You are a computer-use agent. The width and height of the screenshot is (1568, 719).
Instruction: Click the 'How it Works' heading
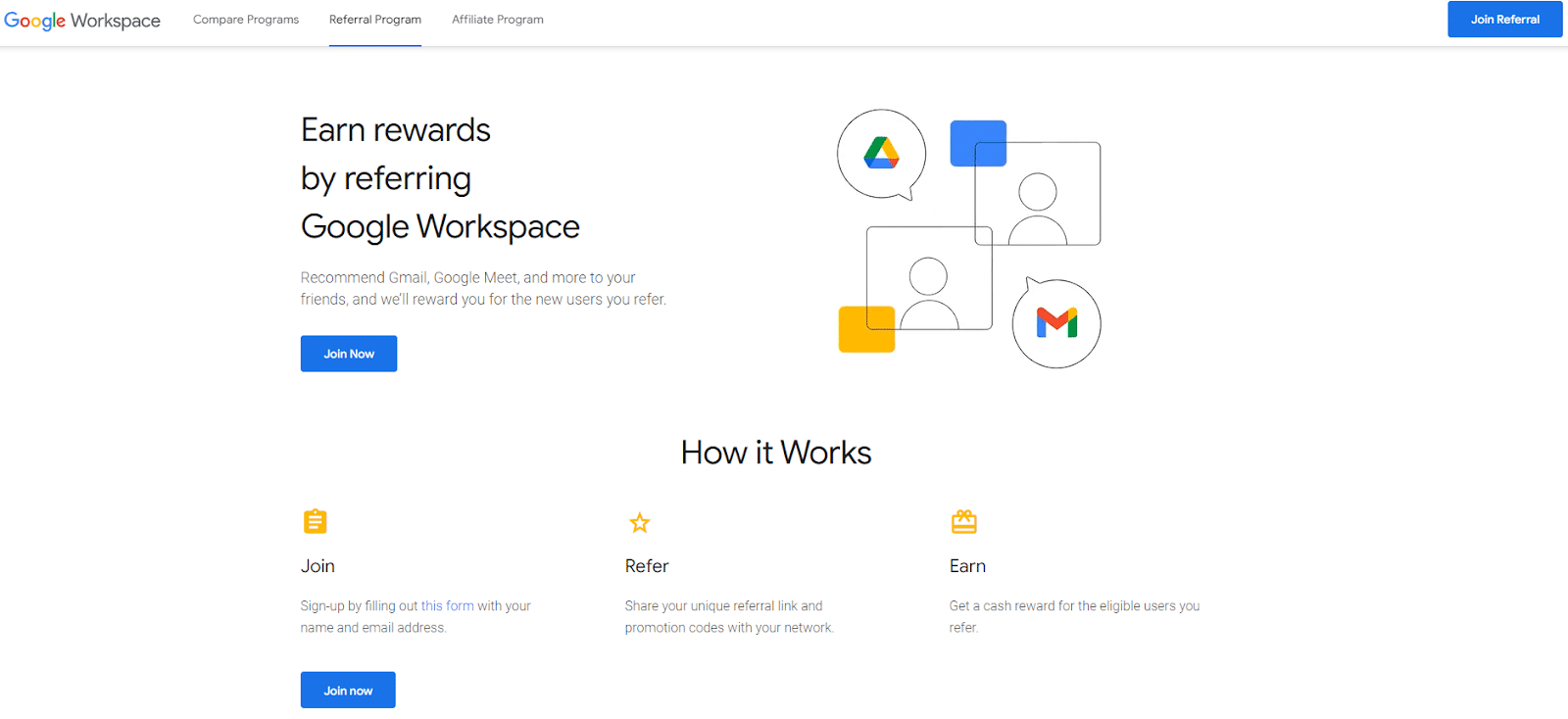point(776,453)
